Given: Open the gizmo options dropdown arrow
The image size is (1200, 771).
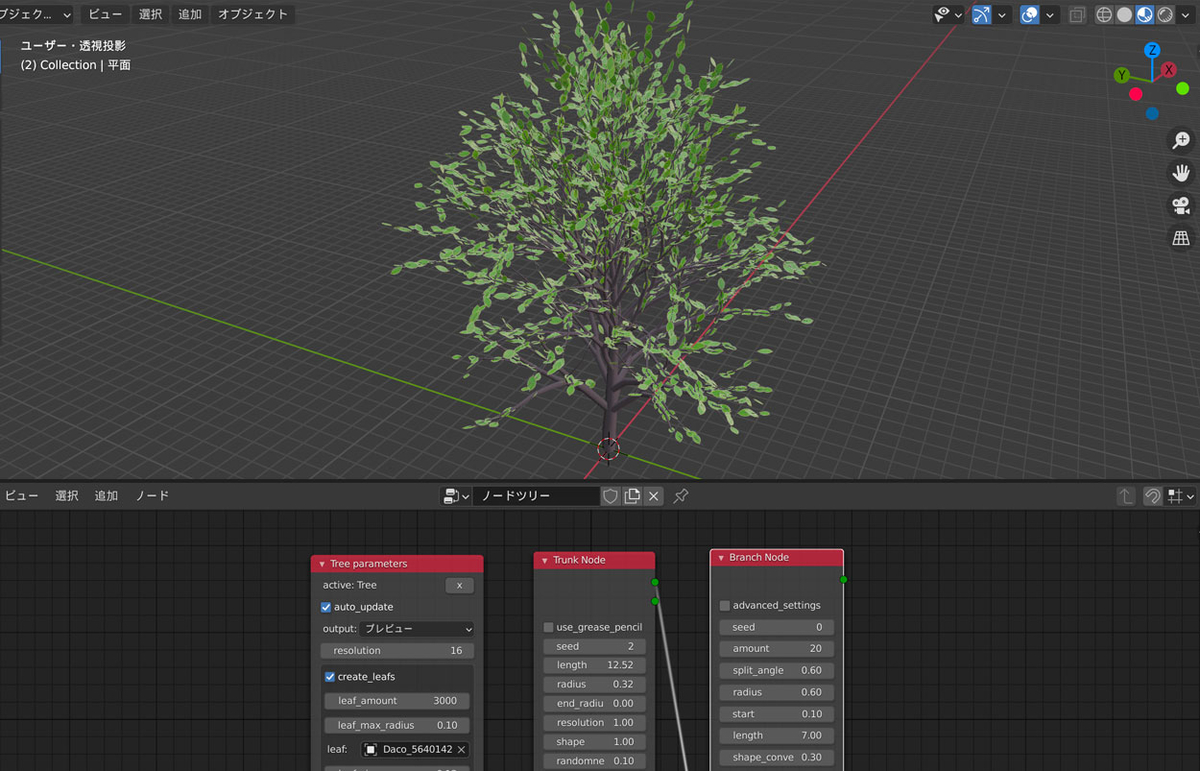Looking at the screenshot, I should [1002, 15].
